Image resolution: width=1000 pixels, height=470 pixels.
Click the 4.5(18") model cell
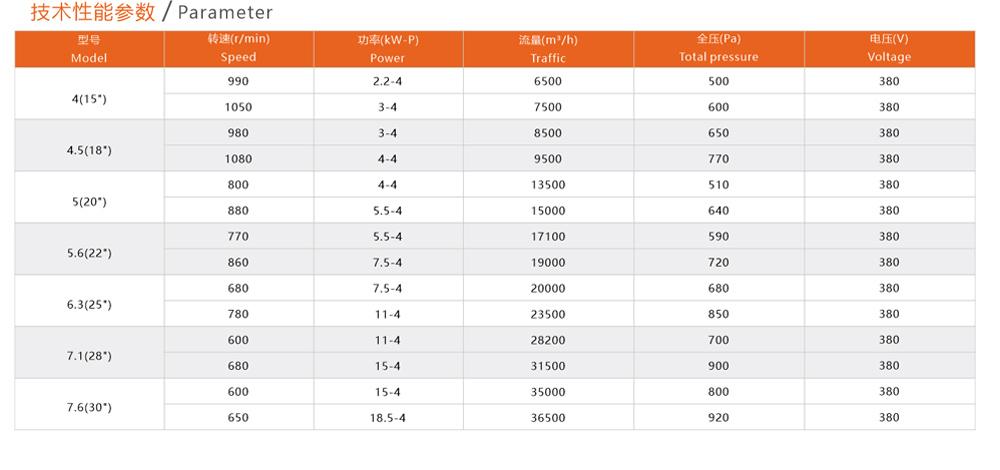89,150
